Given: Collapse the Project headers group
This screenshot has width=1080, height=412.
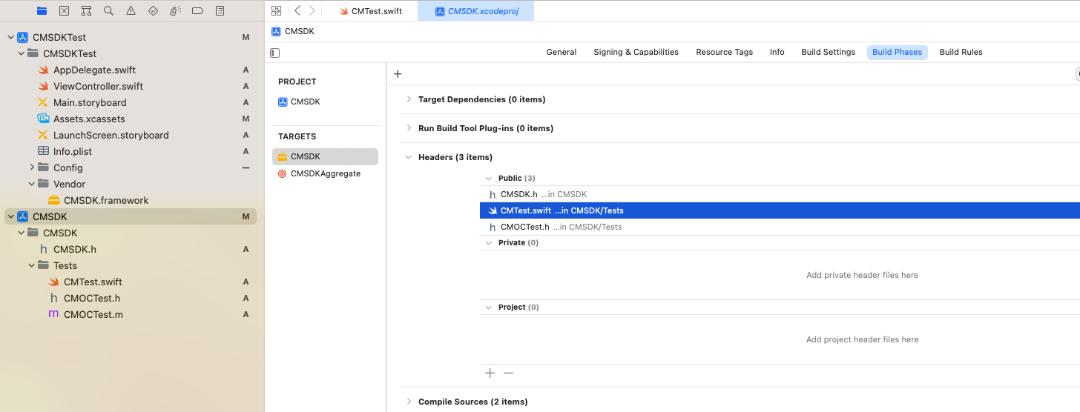Looking at the screenshot, I should click(x=488, y=307).
